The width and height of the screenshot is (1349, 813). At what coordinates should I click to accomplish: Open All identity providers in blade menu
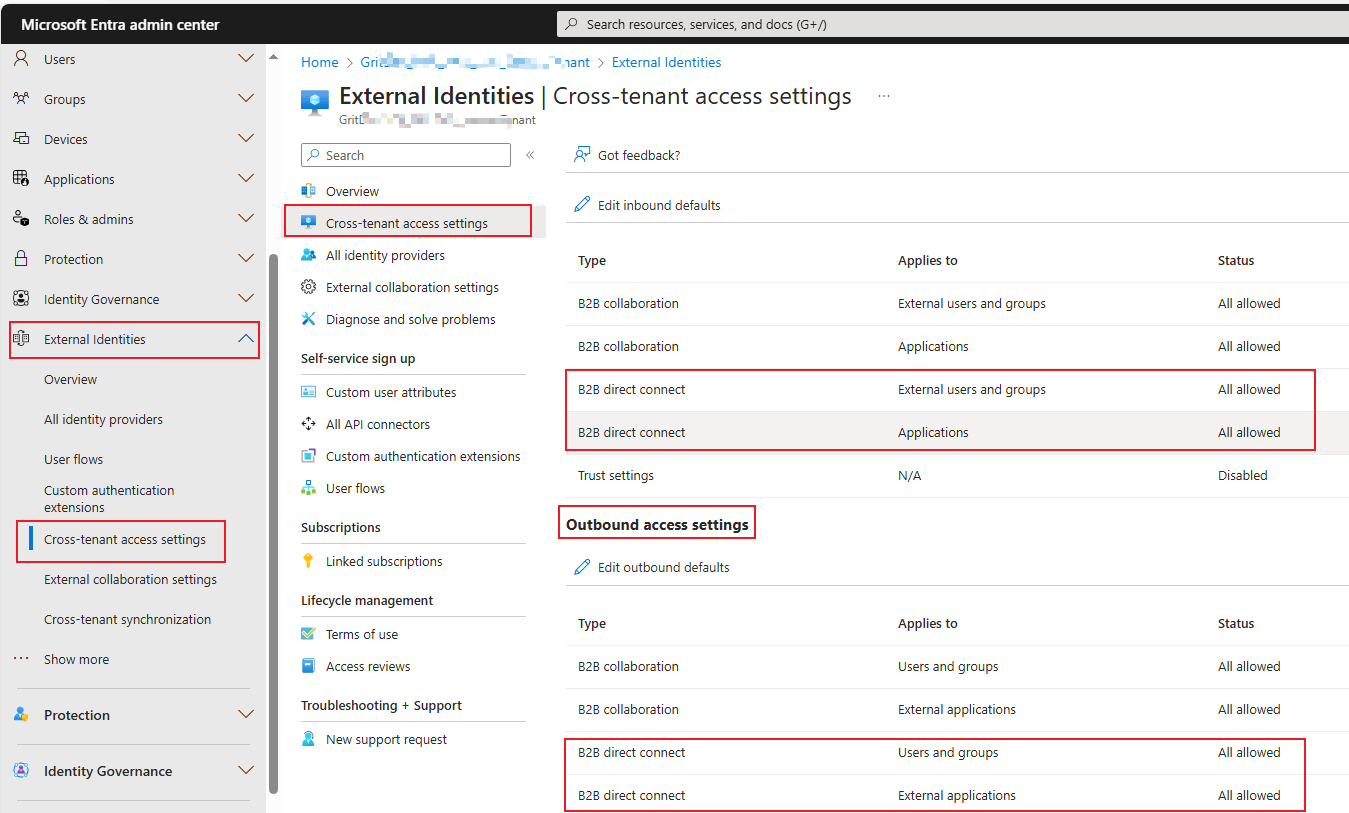pos(385,255)
